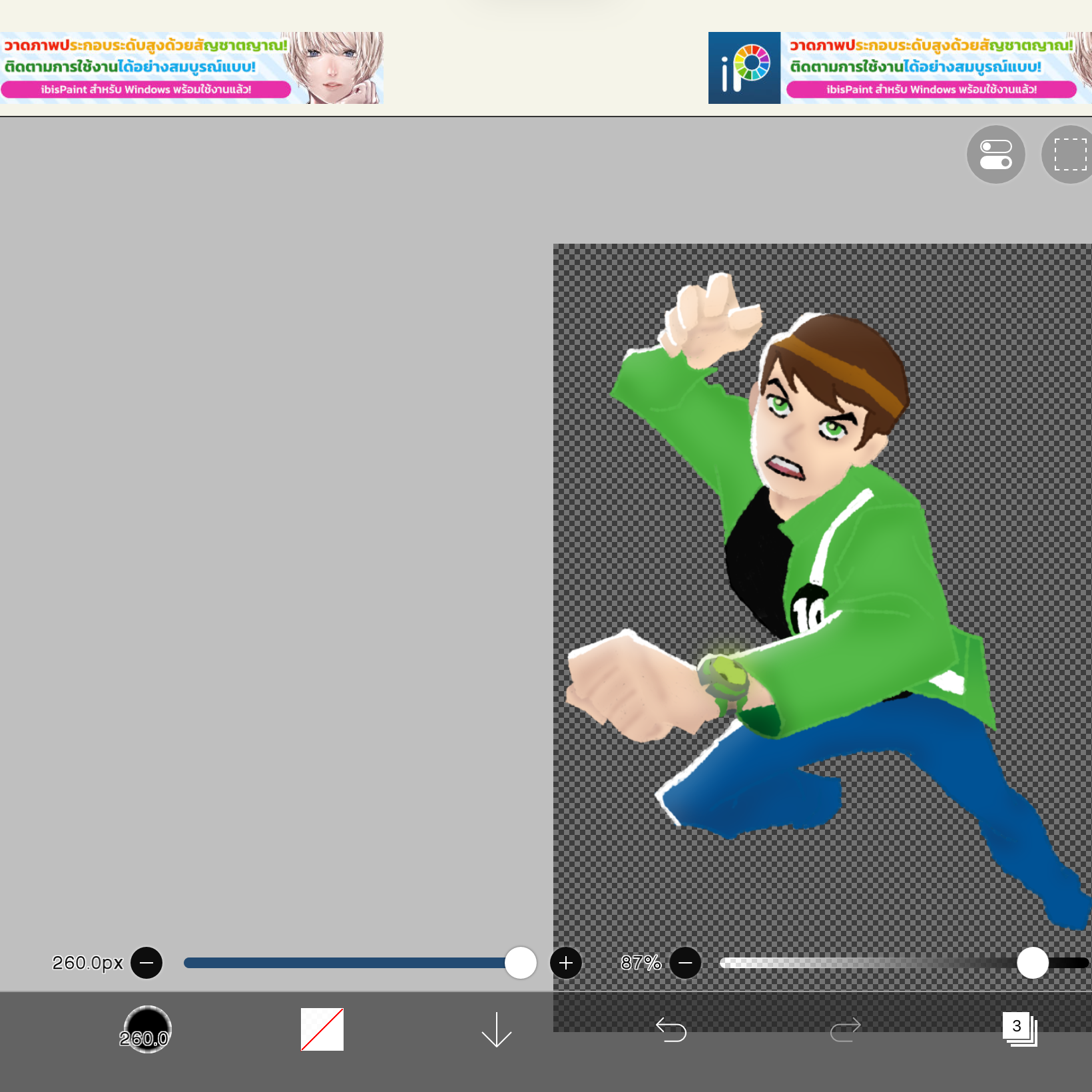Select the dashed selection area tool
This screenshot has width=1092, height=1092.
1069,154
